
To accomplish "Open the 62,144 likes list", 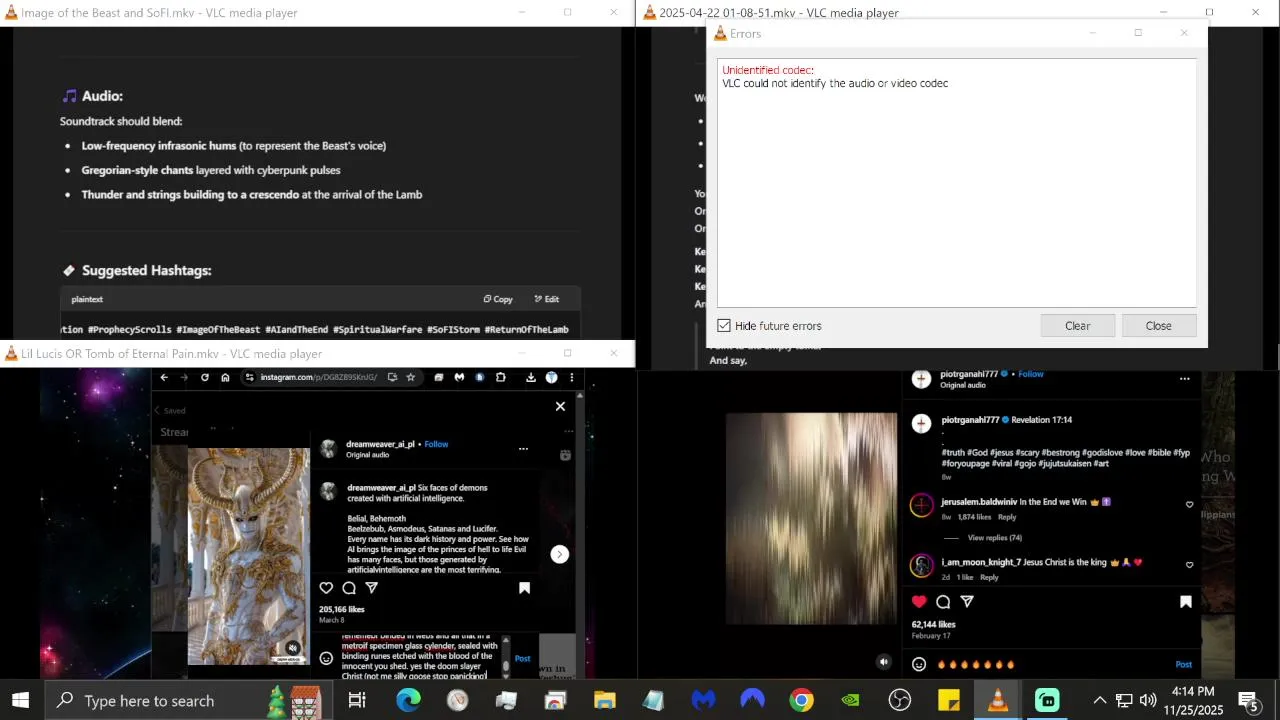I will click(x=934, y=625).
